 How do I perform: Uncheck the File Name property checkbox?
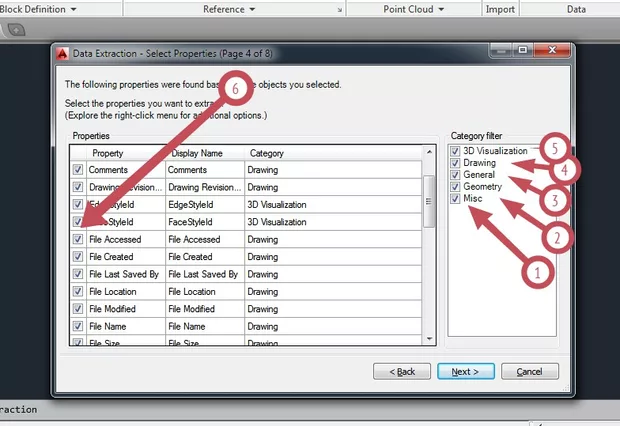(x=78, y=326)
